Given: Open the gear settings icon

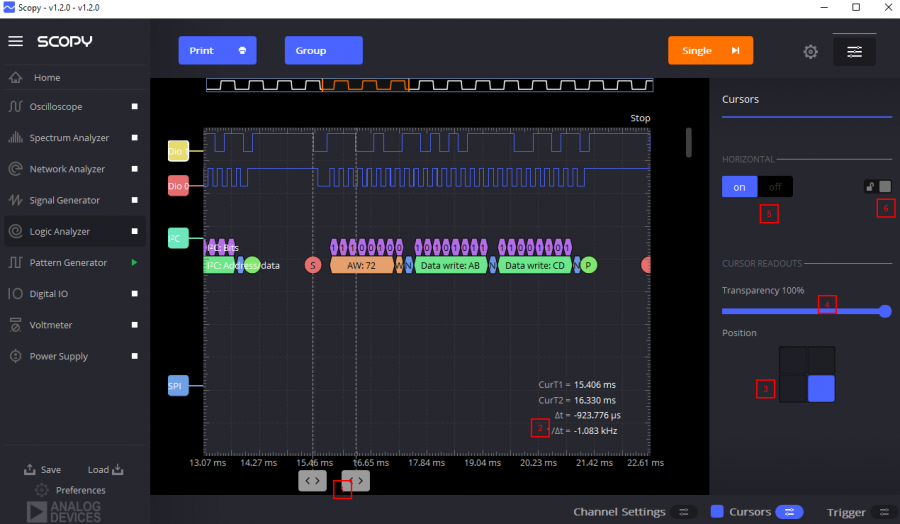Looking at the screenshot, I should (810, 52).
